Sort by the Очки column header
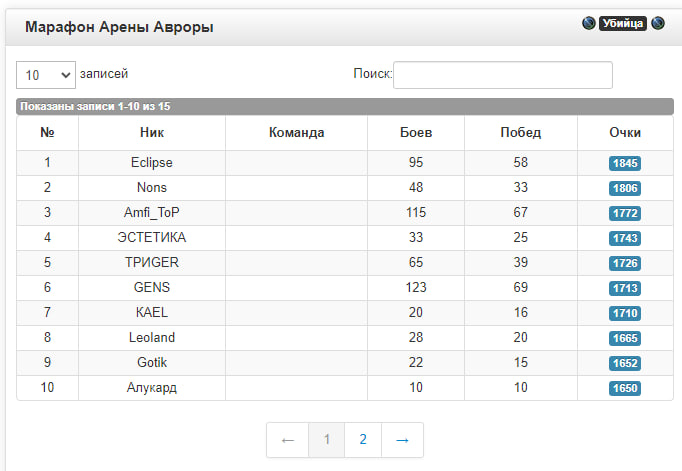The height and width of the screenshot is (471, 682). 625,133
